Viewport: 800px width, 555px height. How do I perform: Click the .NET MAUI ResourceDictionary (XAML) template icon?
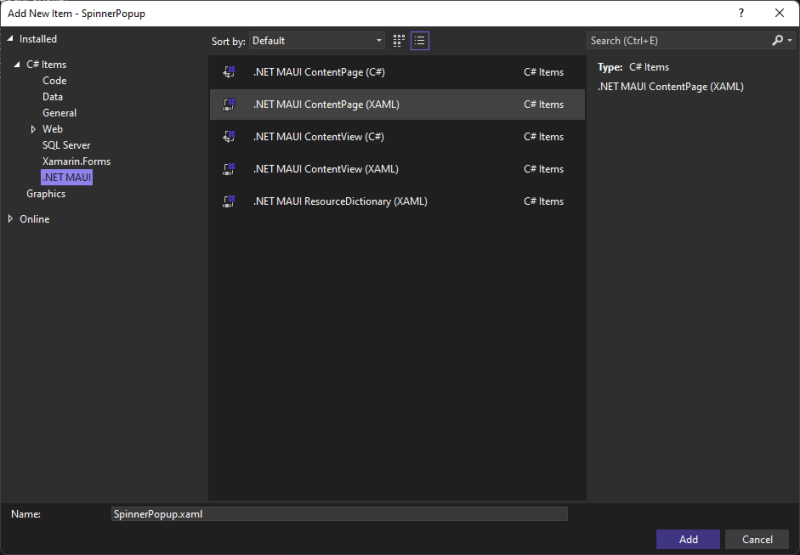coord(229,201)
